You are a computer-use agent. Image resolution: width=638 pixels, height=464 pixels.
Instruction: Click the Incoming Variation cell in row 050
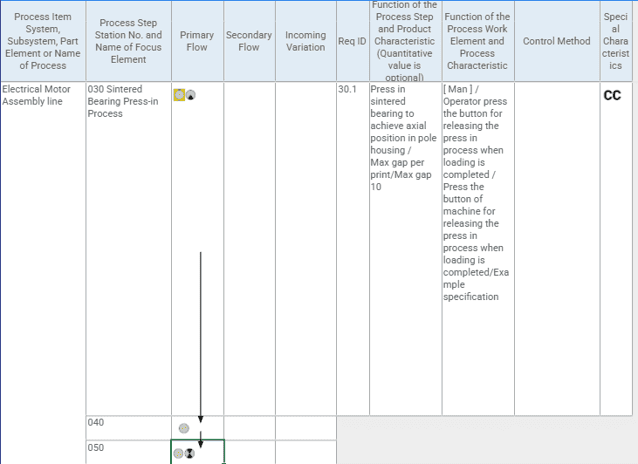coord(306,452)
